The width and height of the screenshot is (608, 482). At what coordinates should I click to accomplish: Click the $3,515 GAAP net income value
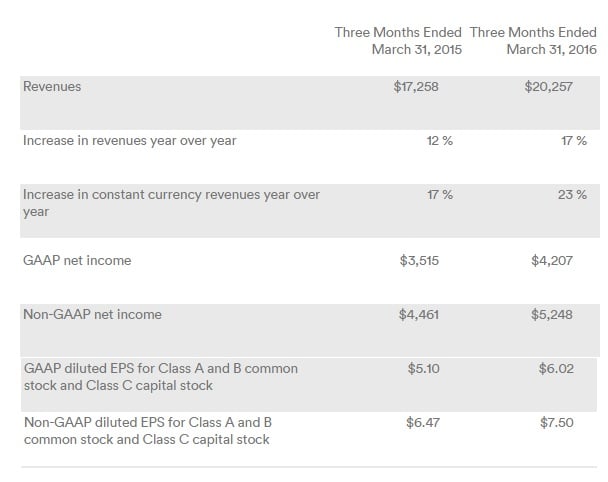tap(419, 261)
